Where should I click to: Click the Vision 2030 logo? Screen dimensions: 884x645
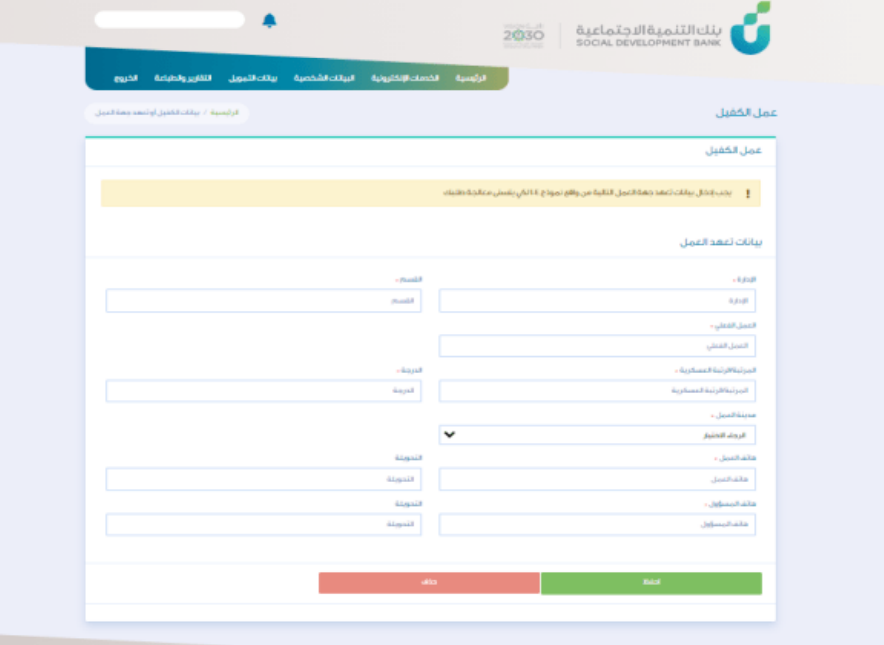523,36
